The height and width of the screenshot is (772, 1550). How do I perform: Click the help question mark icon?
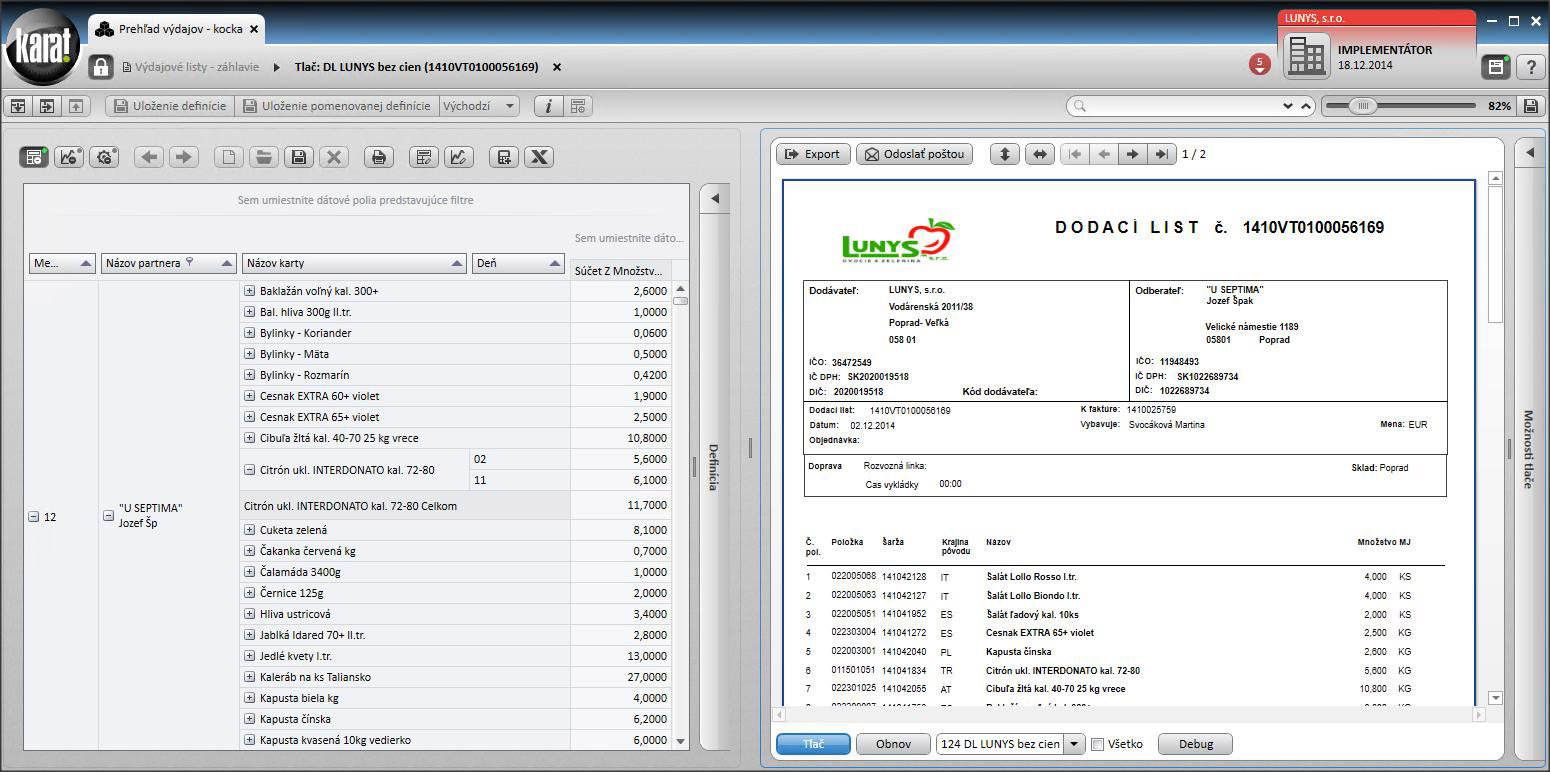(1531, 67)
